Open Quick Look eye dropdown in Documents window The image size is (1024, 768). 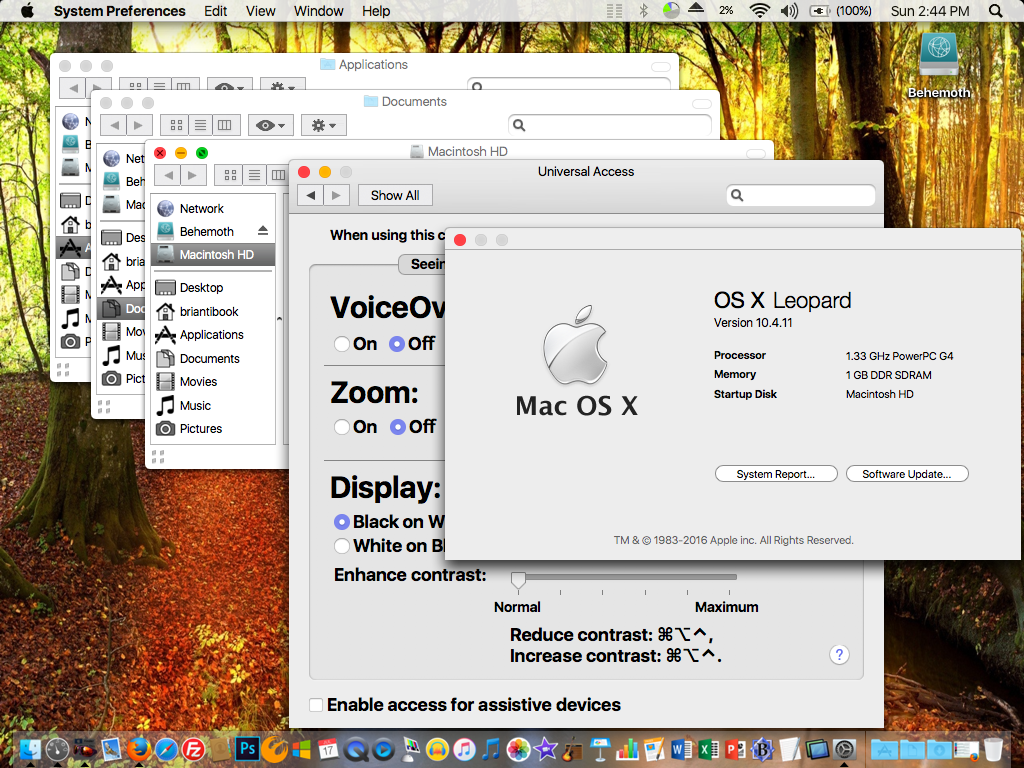(270, 125)
